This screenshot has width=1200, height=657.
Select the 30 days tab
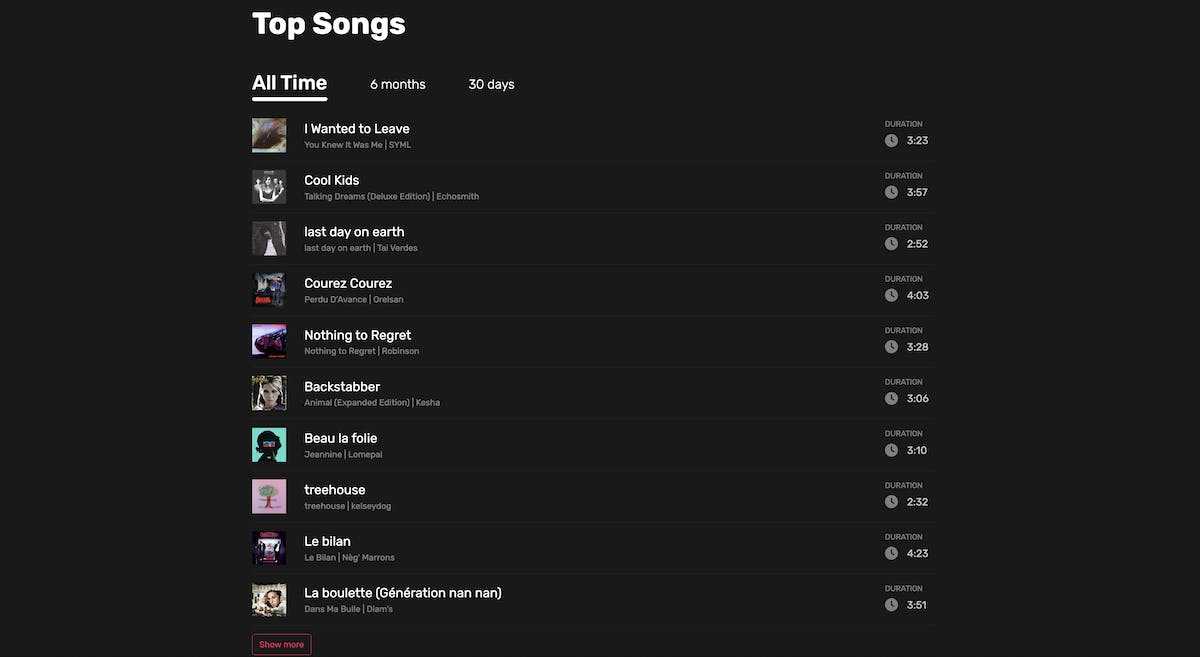pyautogui.click(x=491, y=85)
